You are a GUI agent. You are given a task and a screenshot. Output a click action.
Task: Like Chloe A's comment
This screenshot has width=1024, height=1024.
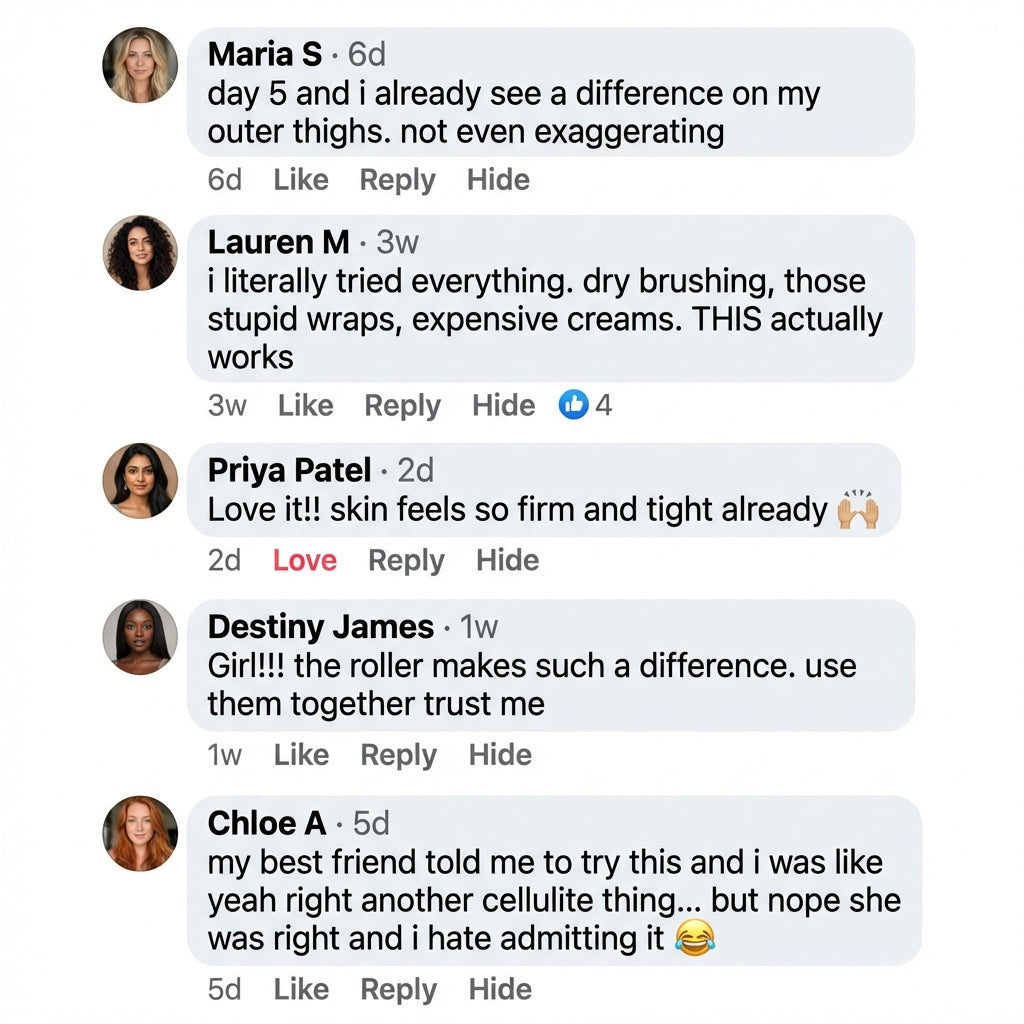[x=301, y=989]
